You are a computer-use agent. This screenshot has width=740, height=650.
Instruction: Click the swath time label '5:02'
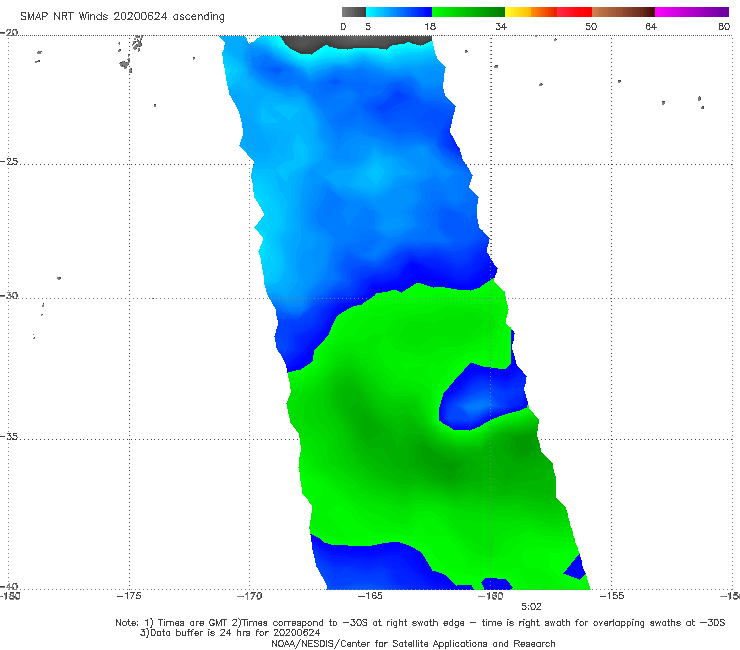[531, 607]
